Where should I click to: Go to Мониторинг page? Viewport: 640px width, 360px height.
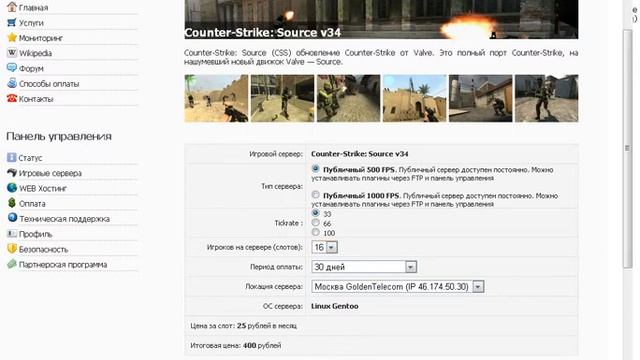click(x=41, y=38)
